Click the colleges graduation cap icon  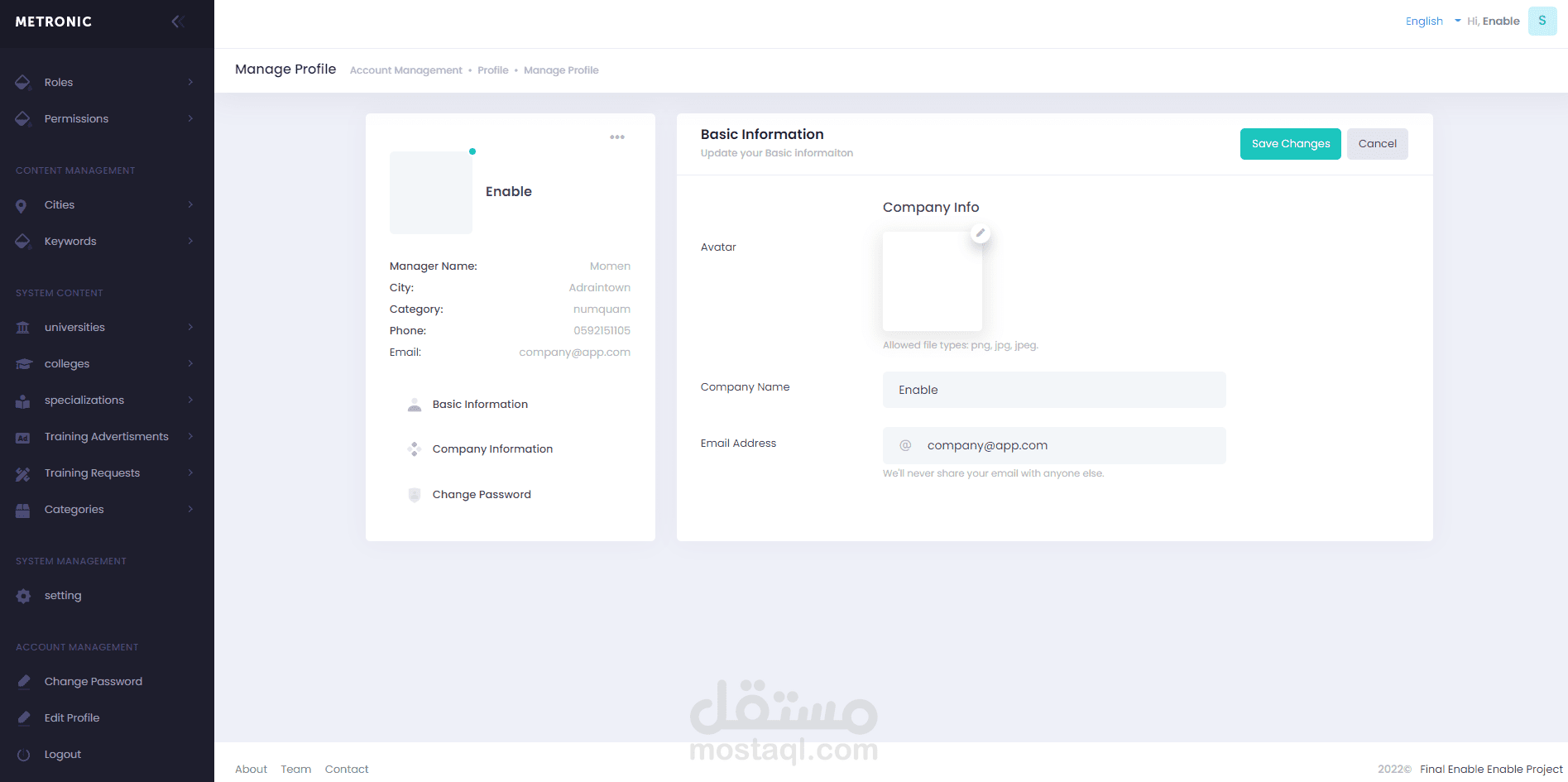pos(23,364)
